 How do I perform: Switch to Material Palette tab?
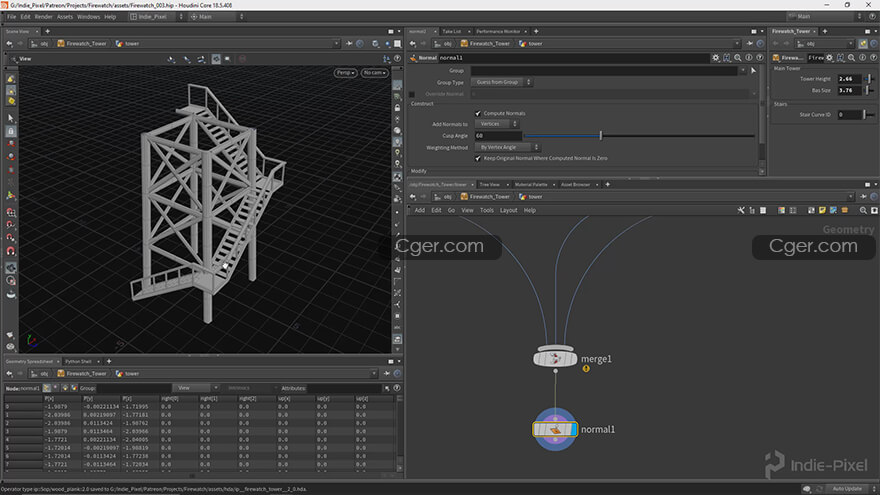531,185
